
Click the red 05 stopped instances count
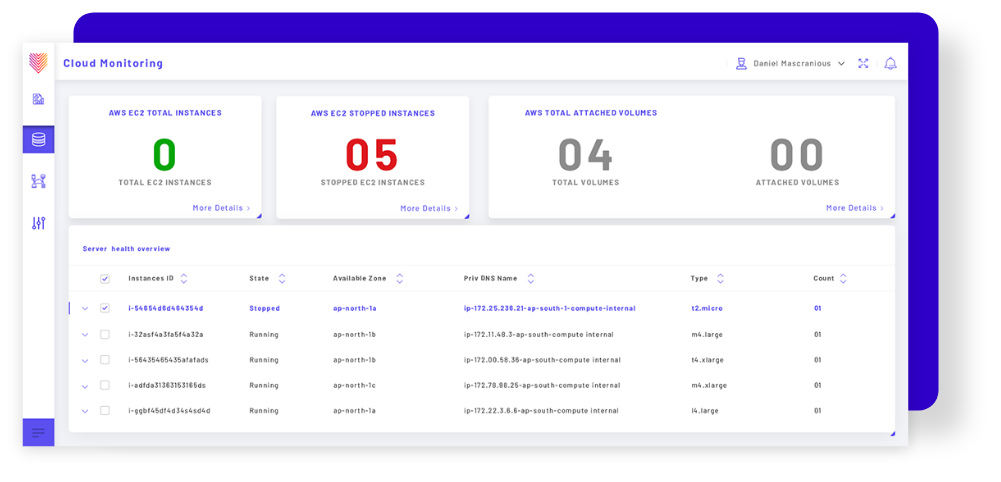[372, 155]
